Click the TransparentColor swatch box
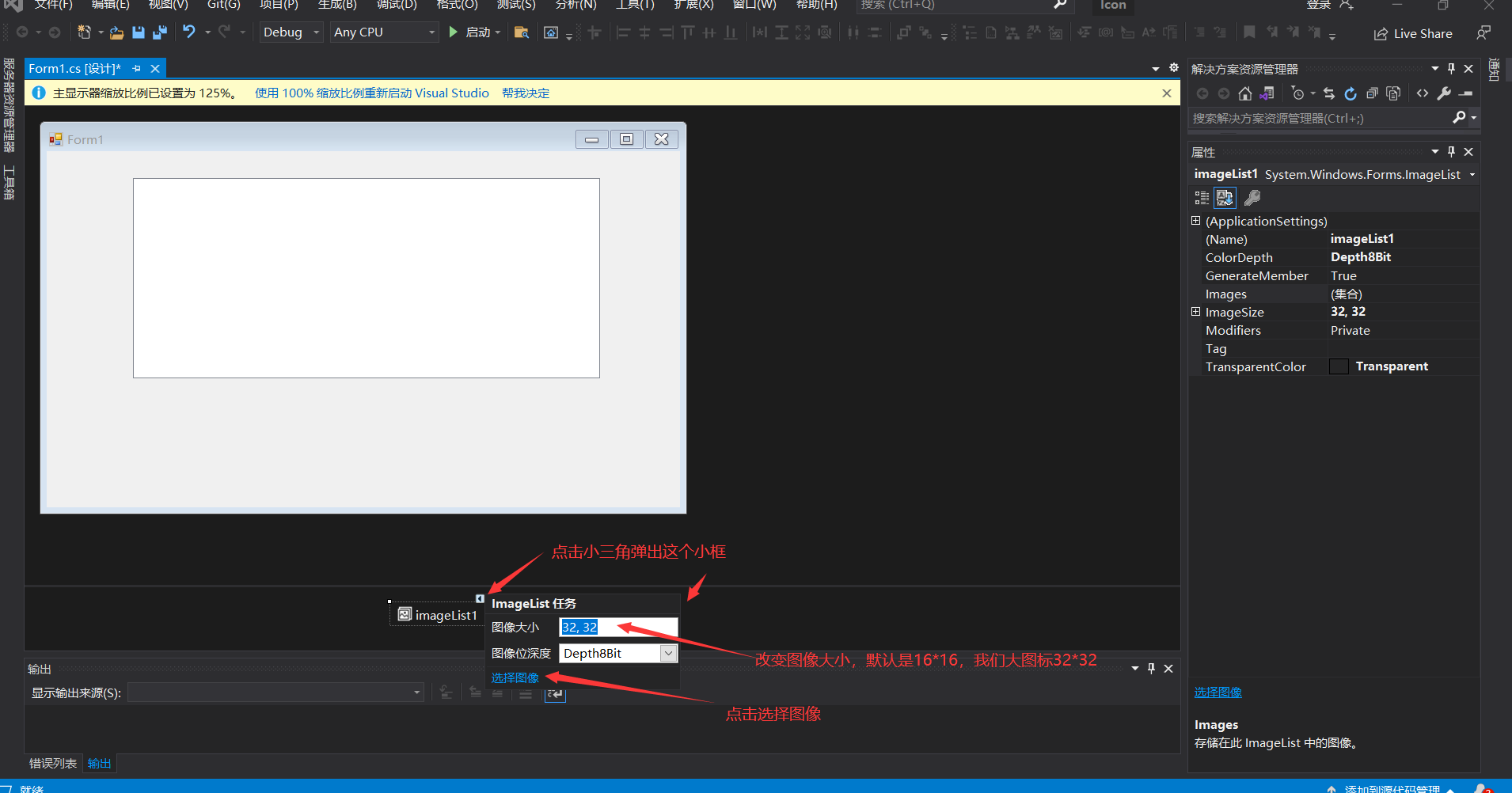 coord(1339,366)
